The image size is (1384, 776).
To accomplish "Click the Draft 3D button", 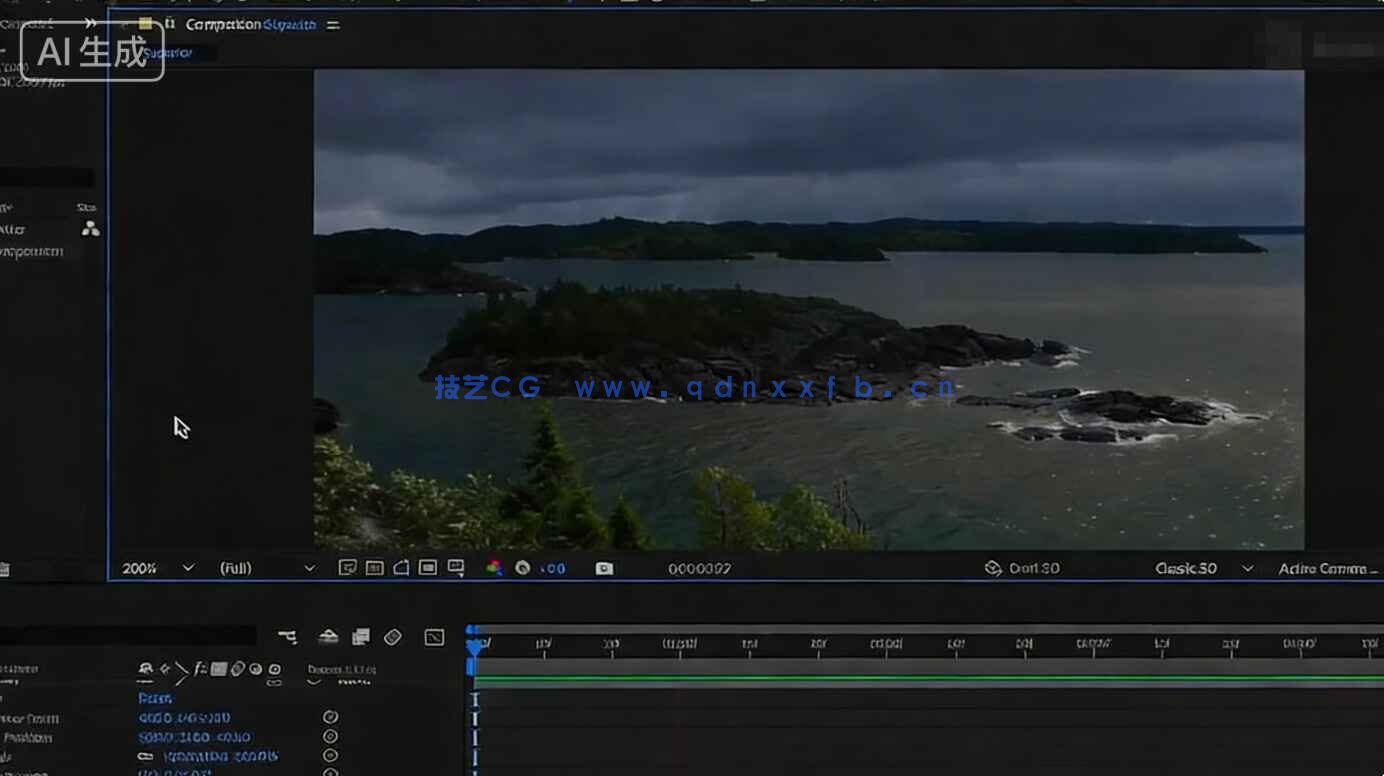I will coord(1022,568).
